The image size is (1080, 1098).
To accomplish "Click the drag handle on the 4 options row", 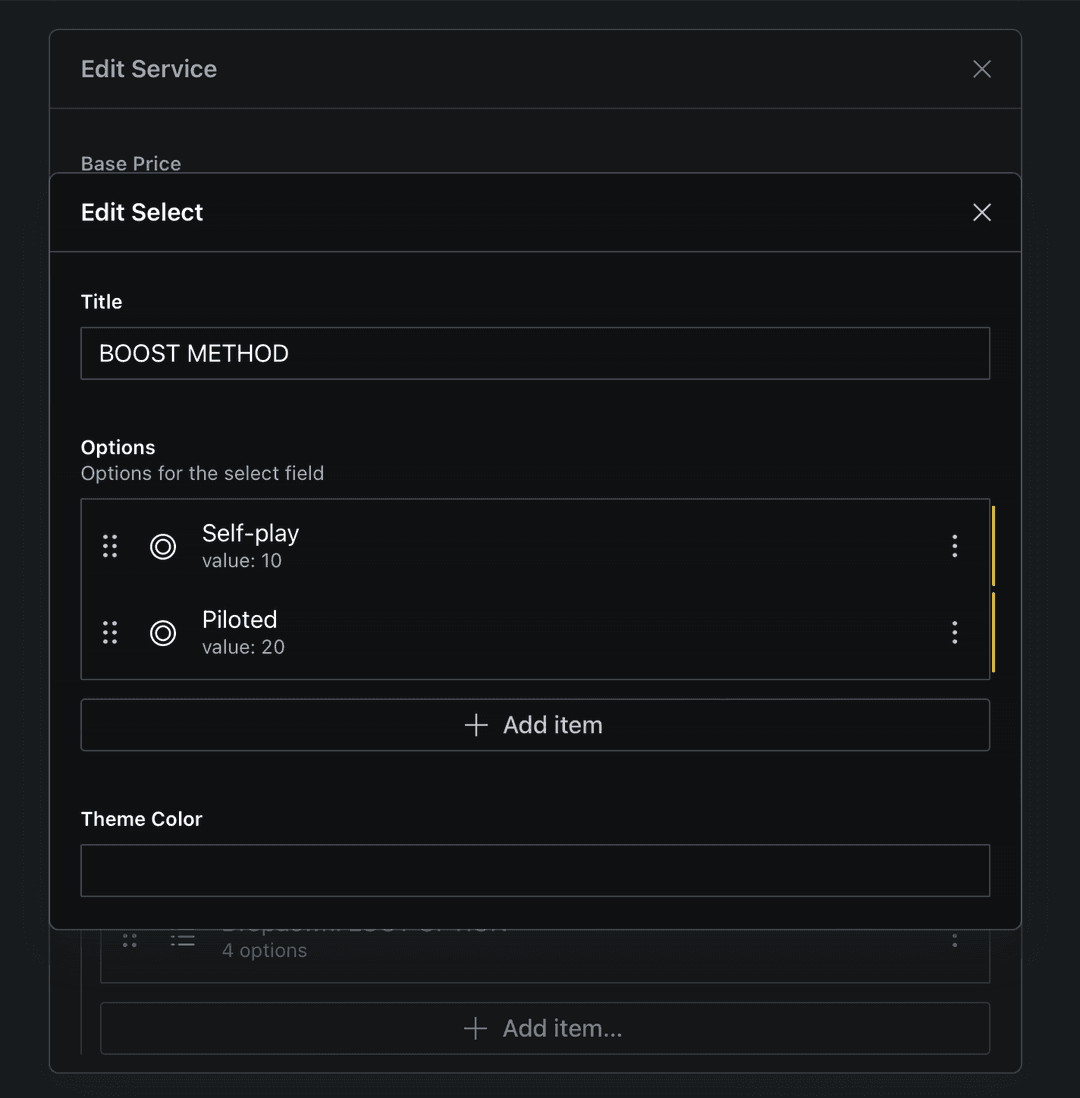I will [130, 941].
